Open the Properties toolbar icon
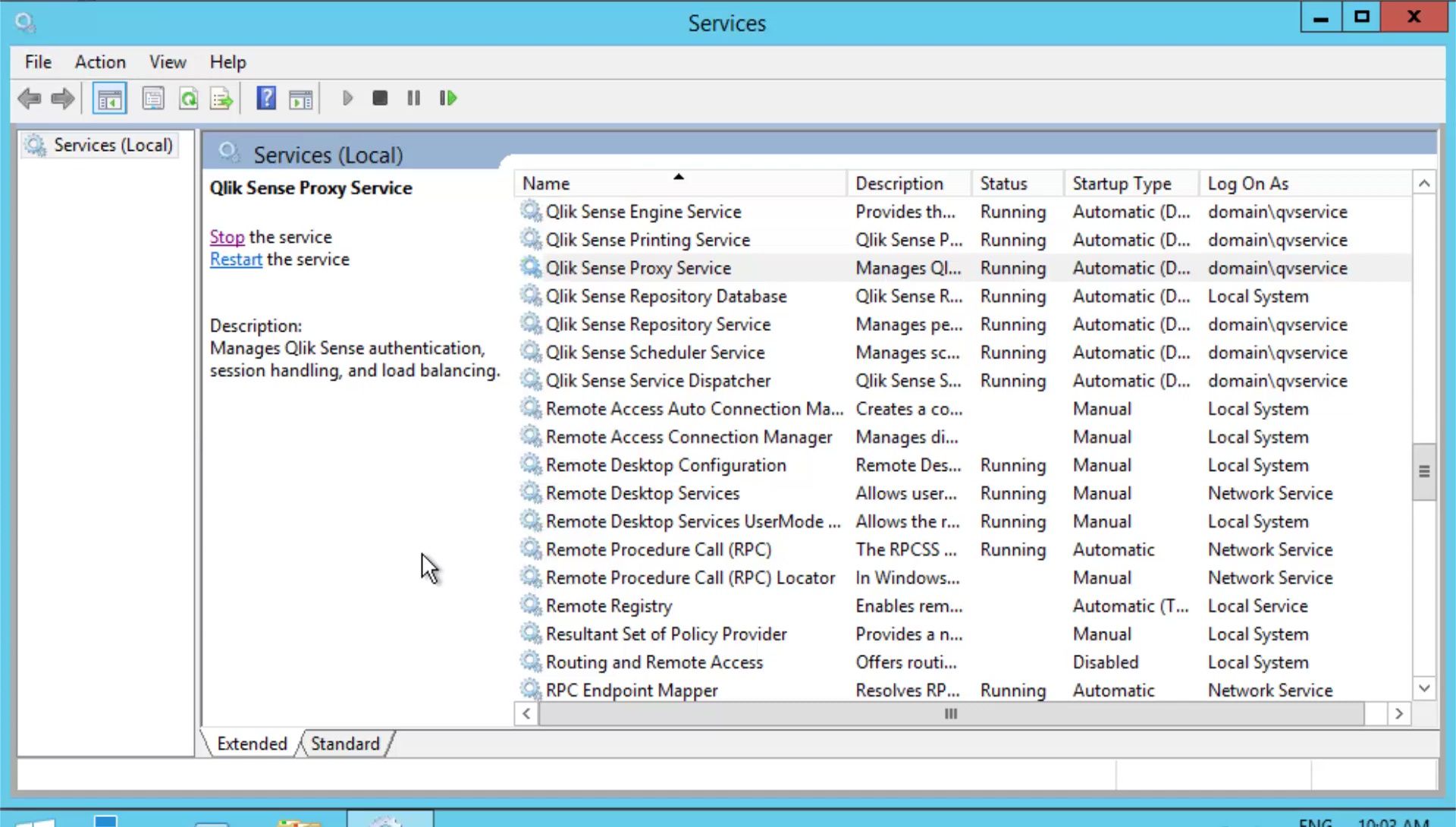 (x=153, y=99)
